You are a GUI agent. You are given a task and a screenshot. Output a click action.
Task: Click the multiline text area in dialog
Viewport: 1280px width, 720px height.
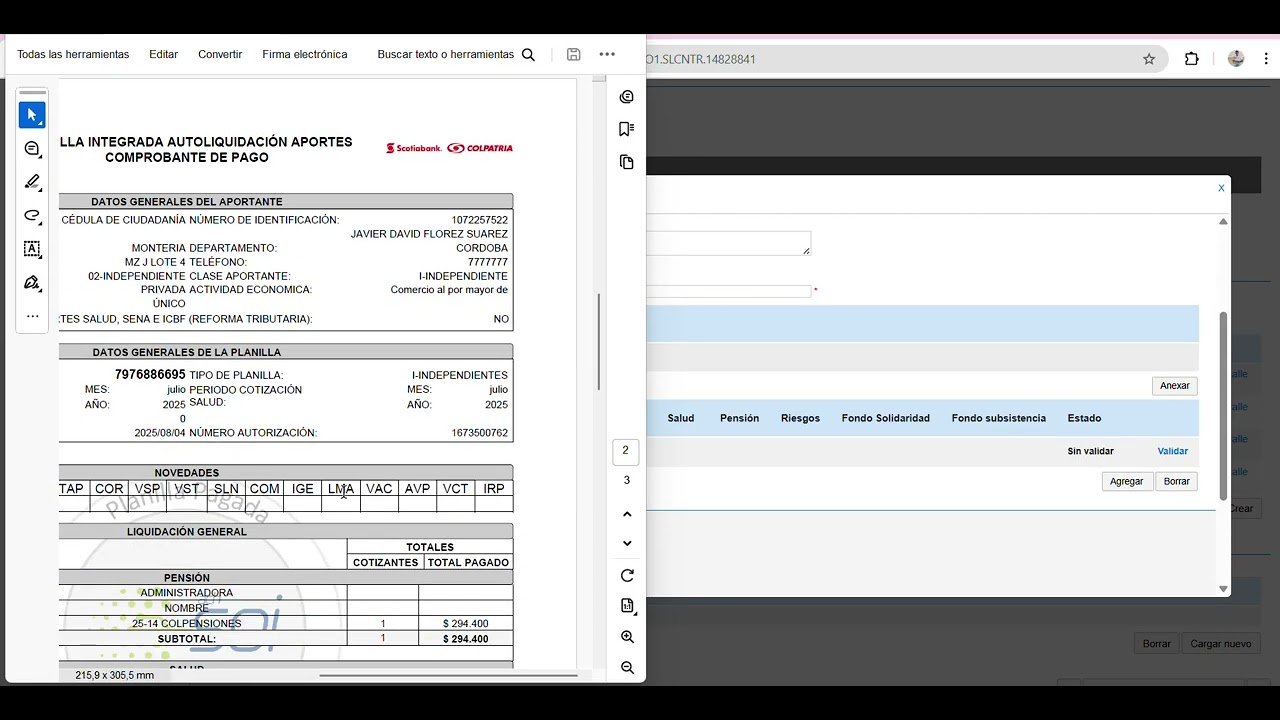[728, 243]
